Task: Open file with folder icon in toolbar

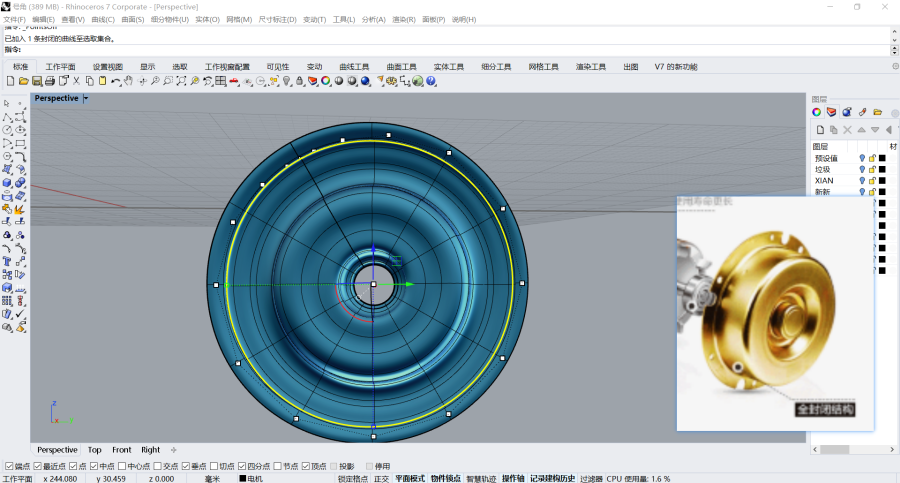Action: point(24,81)
